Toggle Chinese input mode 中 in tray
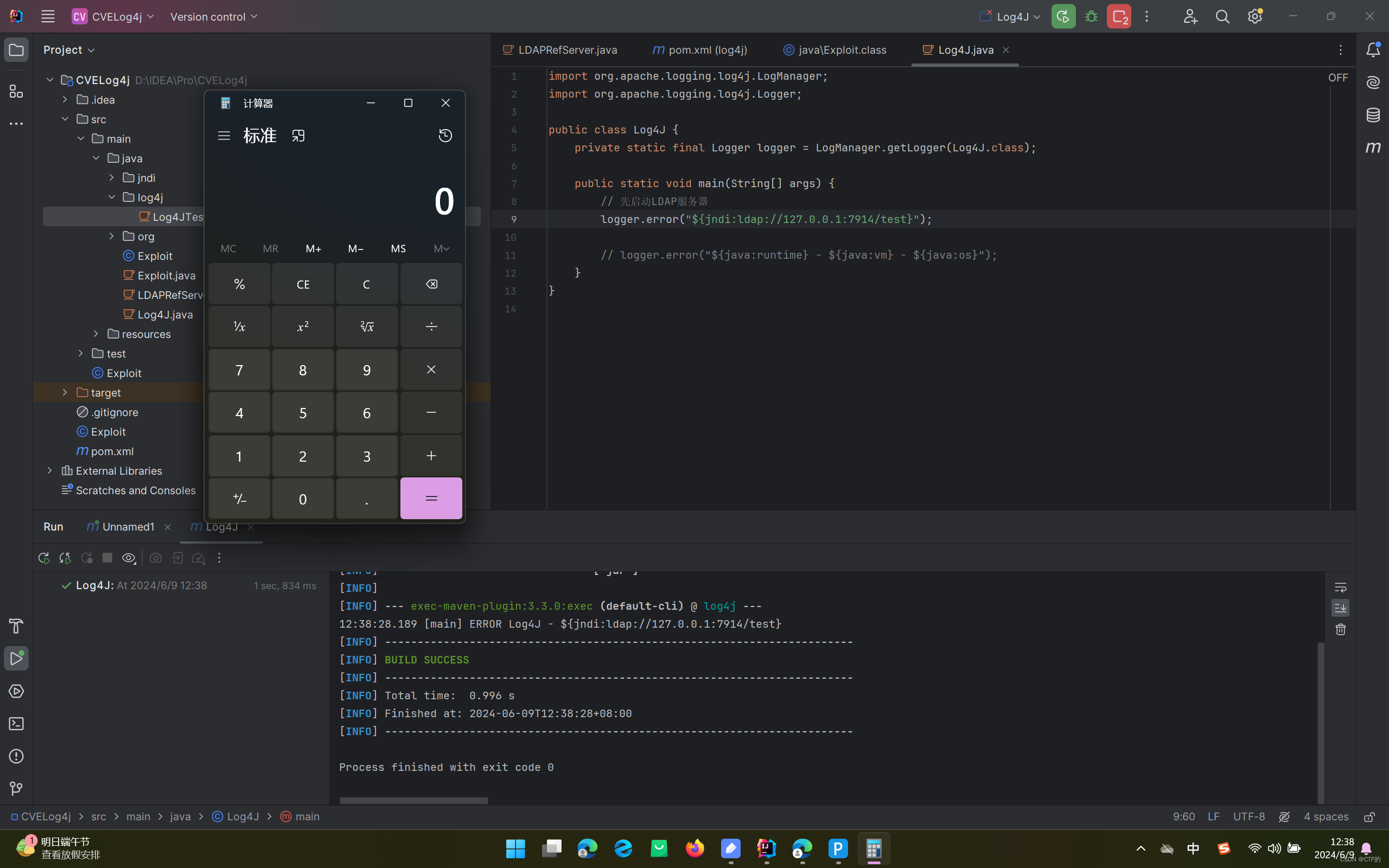 click(1193, 848)
